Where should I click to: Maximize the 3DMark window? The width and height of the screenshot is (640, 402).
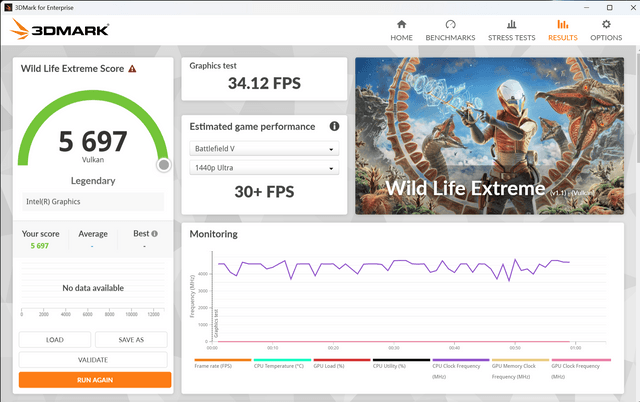pos(609,7)
